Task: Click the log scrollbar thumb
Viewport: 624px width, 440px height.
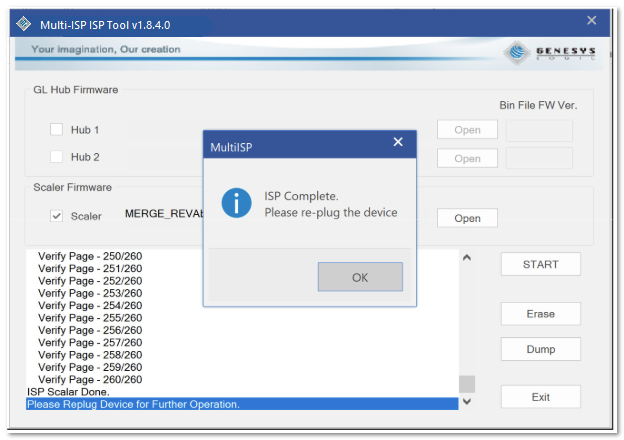Action: 467,384
